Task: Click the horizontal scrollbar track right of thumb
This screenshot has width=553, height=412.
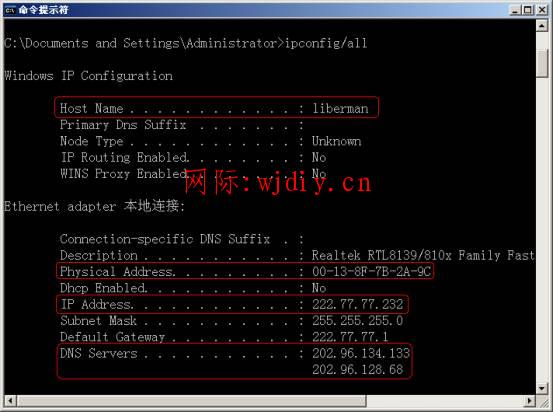Action: tap(445, 401)
